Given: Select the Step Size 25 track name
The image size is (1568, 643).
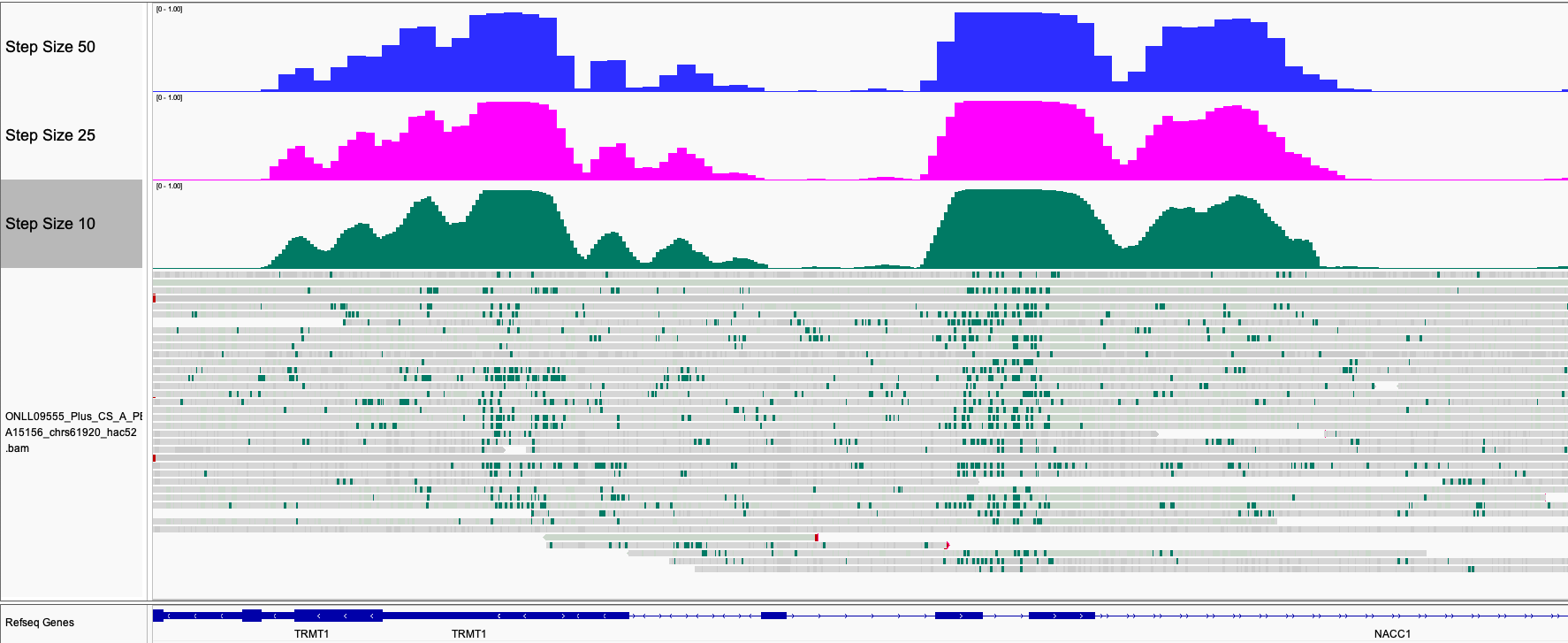Looking at the screenshot, I should pyautogui.click(x=50, y=135).
